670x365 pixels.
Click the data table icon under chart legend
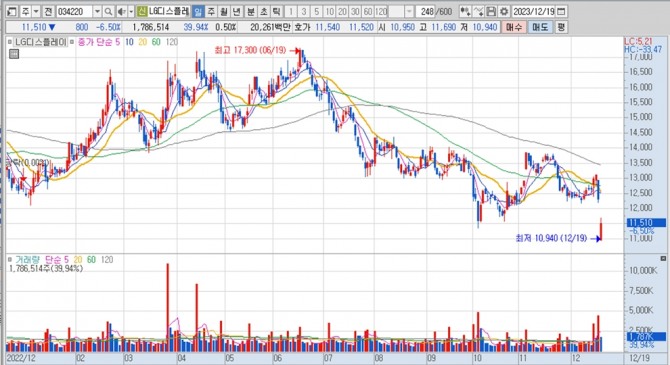(14, 54)
